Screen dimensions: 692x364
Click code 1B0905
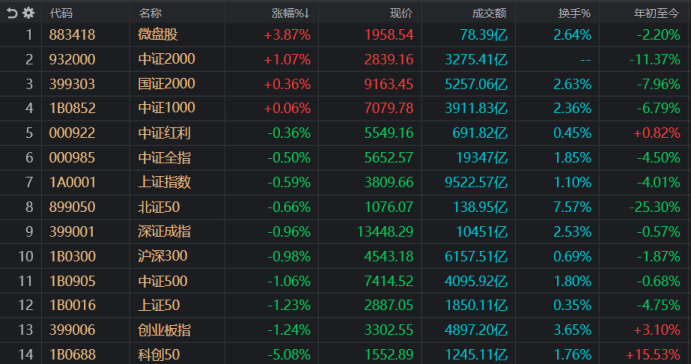tap(72, 281)
